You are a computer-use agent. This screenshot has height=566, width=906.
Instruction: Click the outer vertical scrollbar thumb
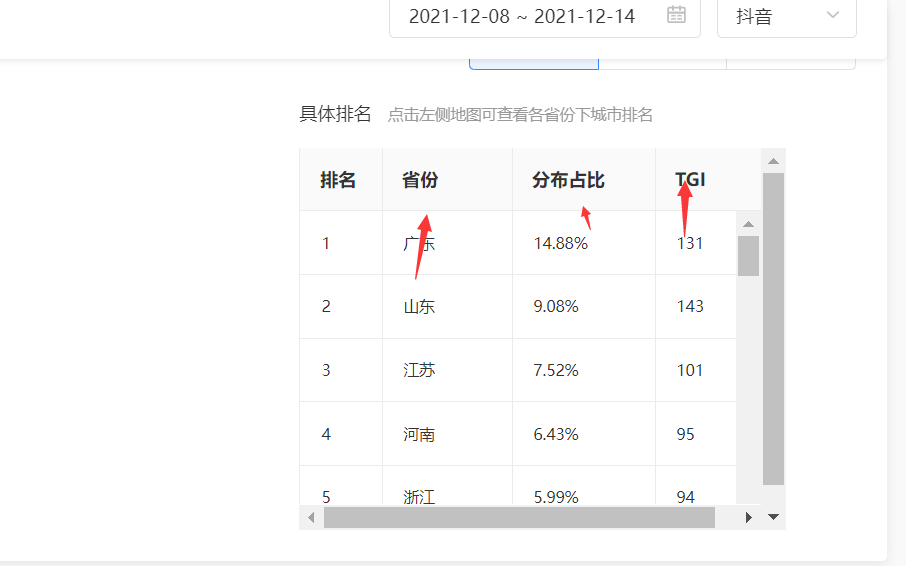coord(774,329)
